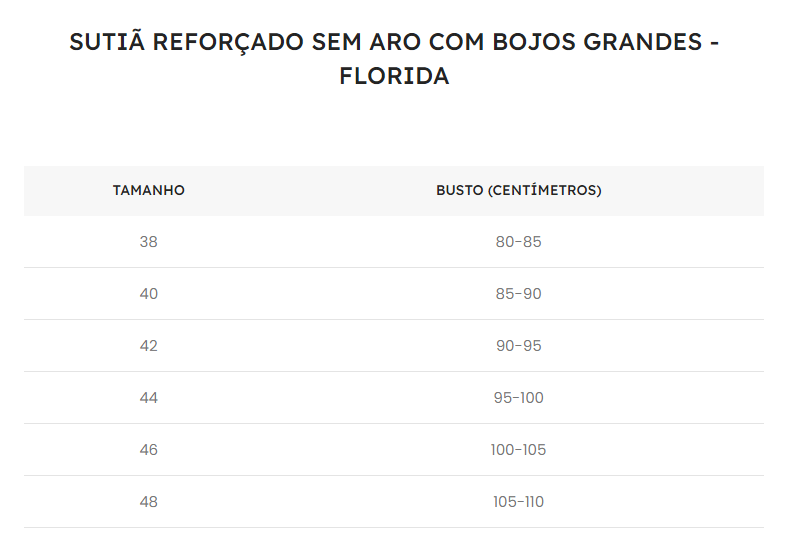Click size 38 in the table
The height and width of the screenshot is (551, 787).
149,242
